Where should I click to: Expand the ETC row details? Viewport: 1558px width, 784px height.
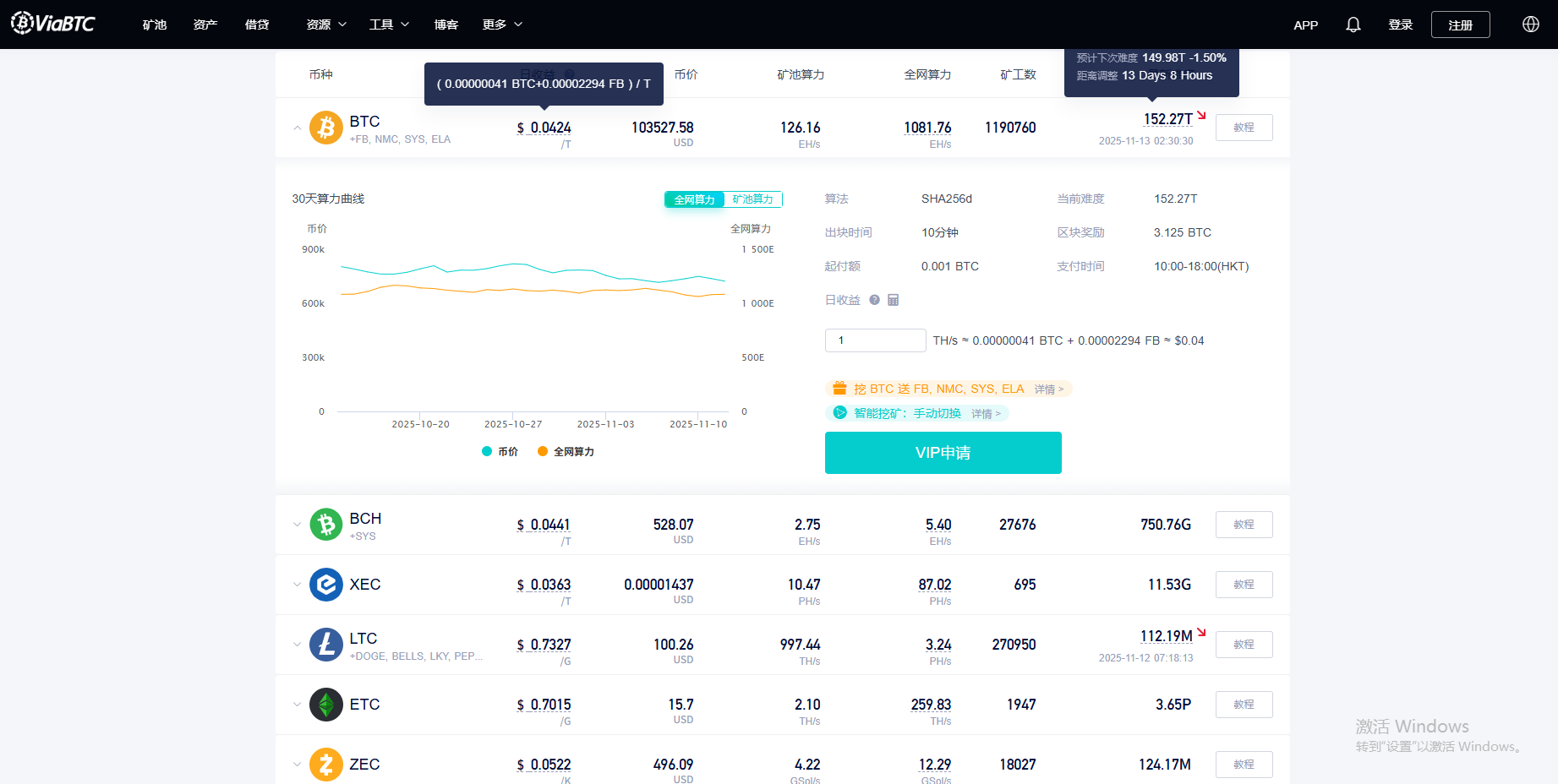297,705
